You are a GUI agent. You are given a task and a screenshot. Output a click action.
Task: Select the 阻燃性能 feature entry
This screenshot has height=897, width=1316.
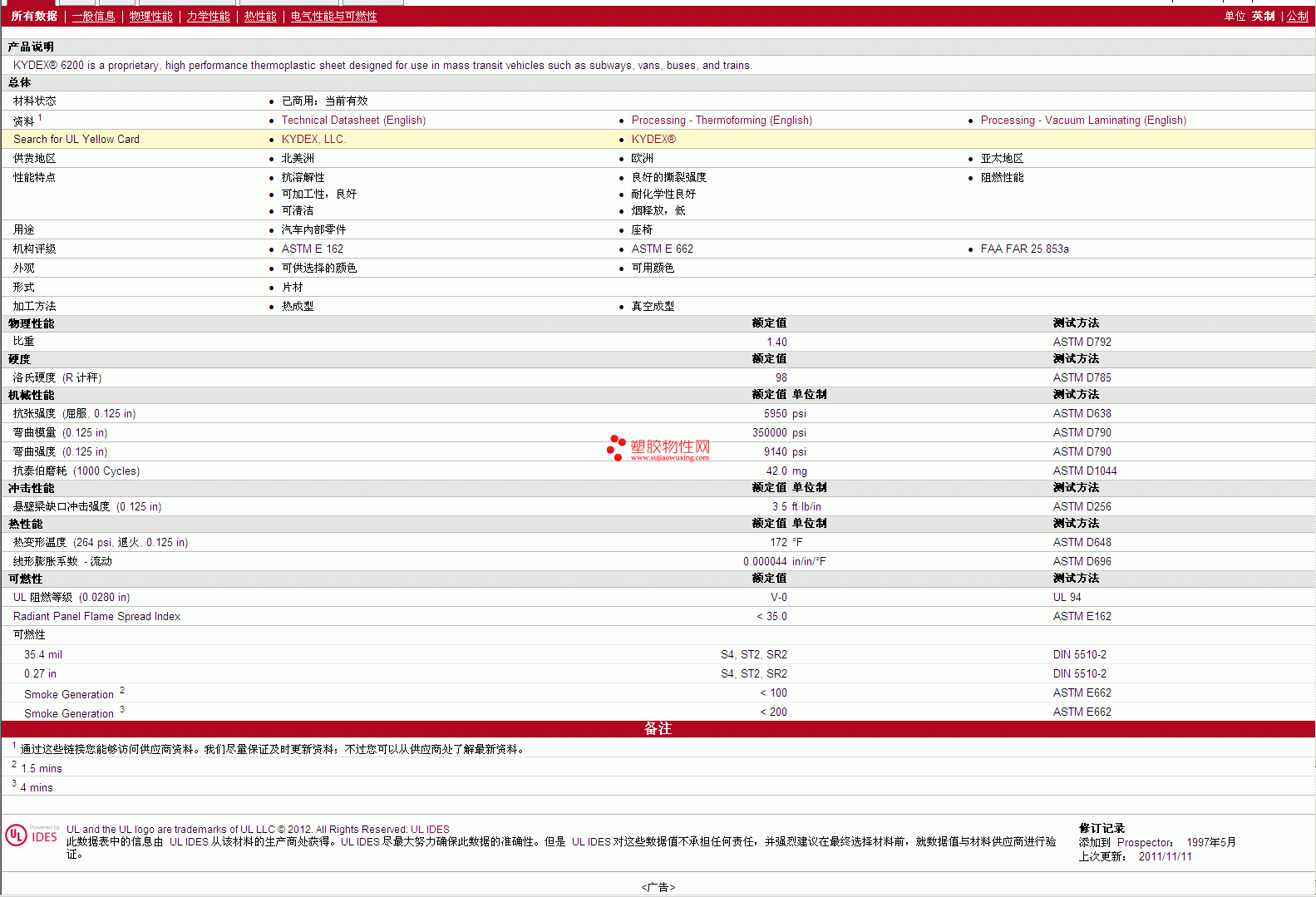tap(1002, 178)
